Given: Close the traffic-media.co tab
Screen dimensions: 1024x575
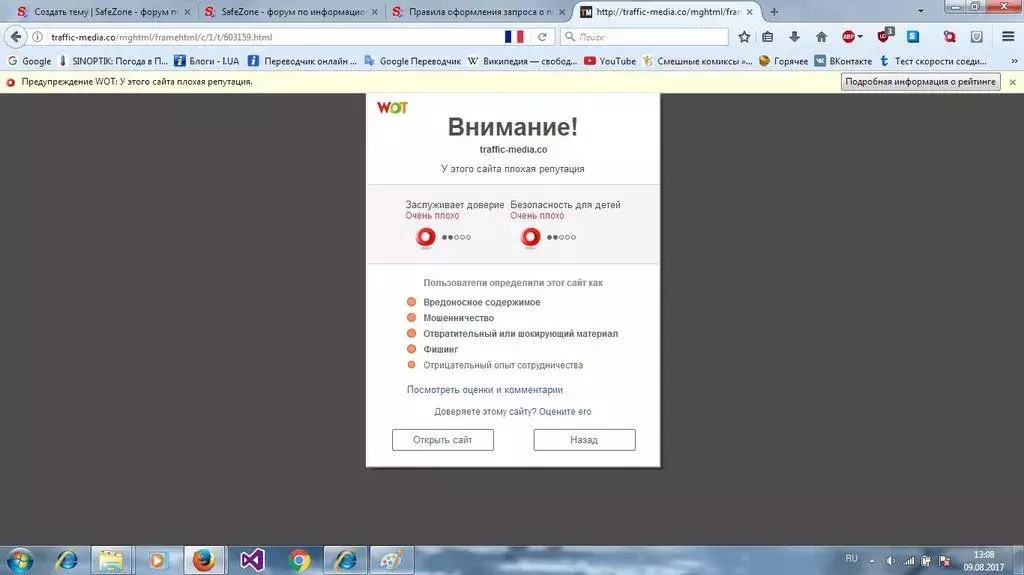Looking at the screenshot, I should [x=750, y=12].
